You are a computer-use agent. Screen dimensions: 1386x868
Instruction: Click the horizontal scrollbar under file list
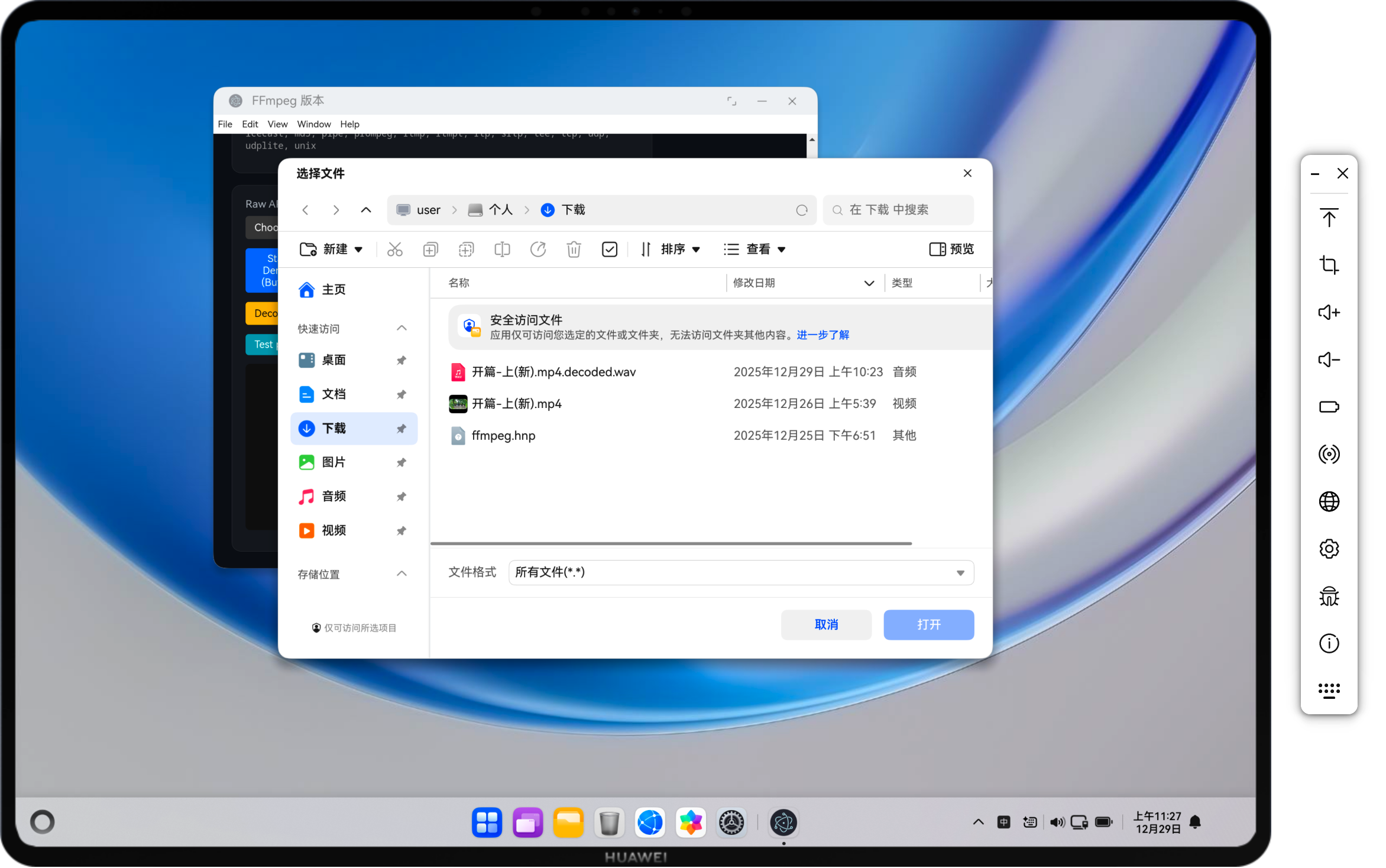tap(671, 543)
